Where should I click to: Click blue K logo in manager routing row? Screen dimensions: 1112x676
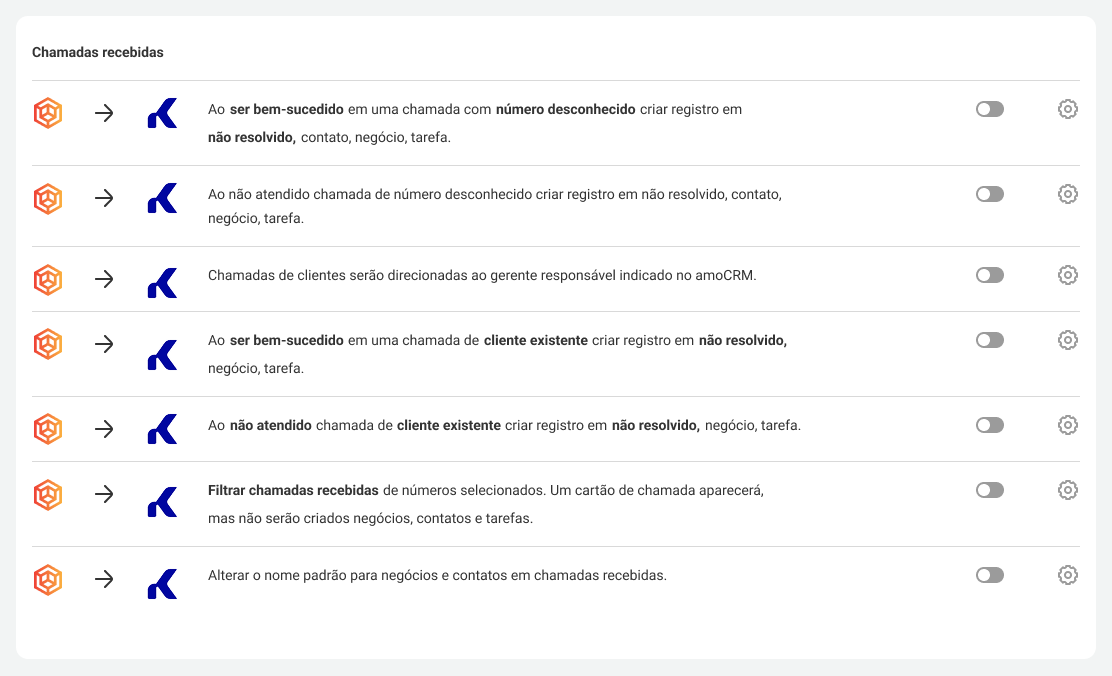162,283
